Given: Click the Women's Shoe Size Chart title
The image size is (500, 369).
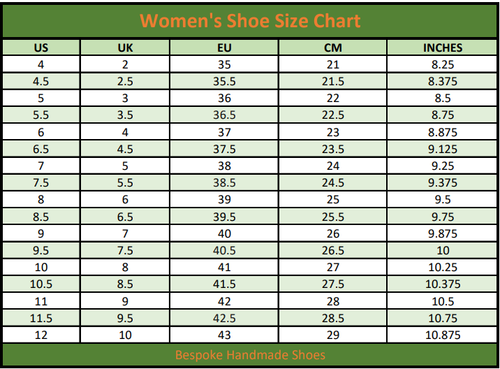Looking at the screenshot, I should click(250, 21).
